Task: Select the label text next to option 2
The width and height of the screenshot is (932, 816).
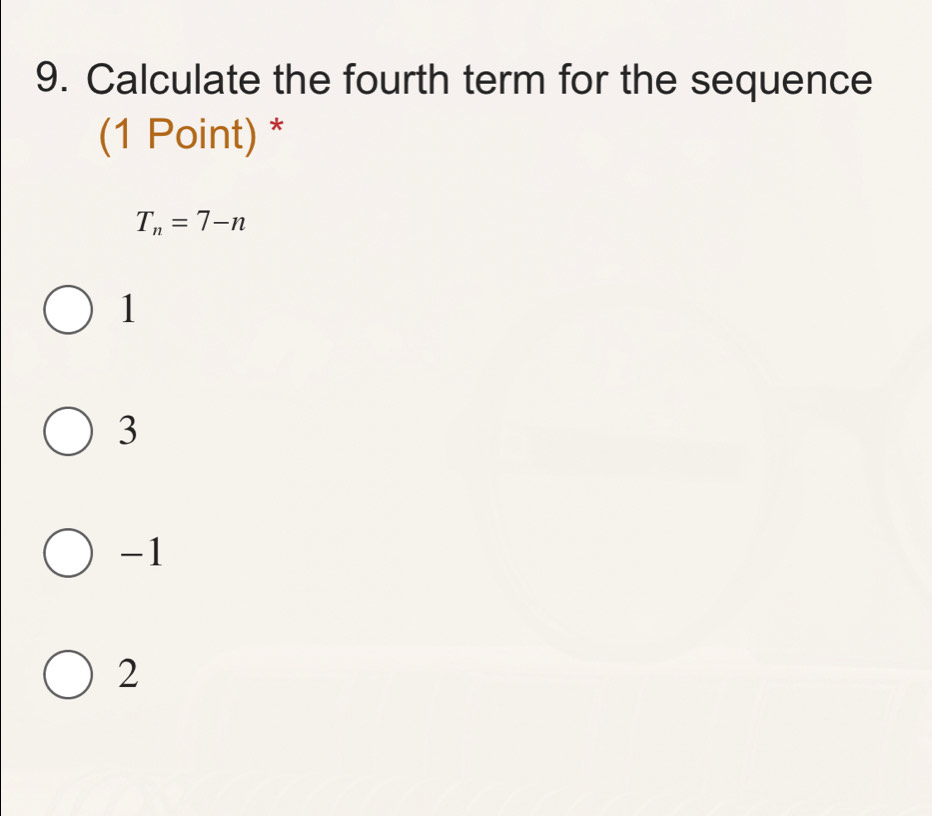Action: point(127,674)
